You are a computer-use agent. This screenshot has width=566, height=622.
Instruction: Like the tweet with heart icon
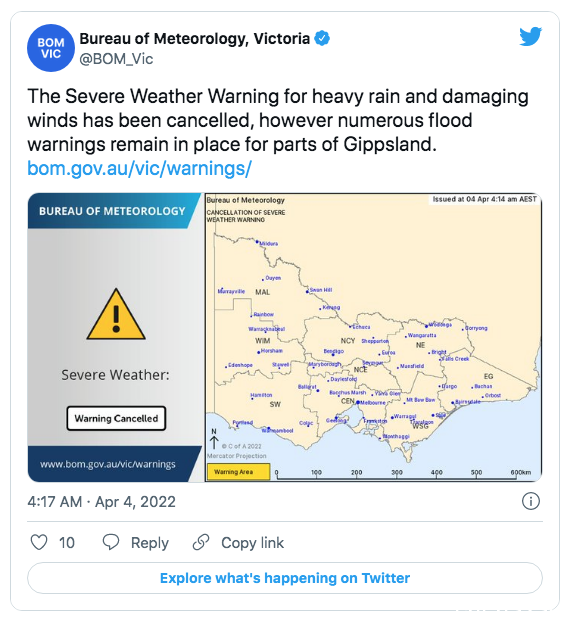(39, 542)
